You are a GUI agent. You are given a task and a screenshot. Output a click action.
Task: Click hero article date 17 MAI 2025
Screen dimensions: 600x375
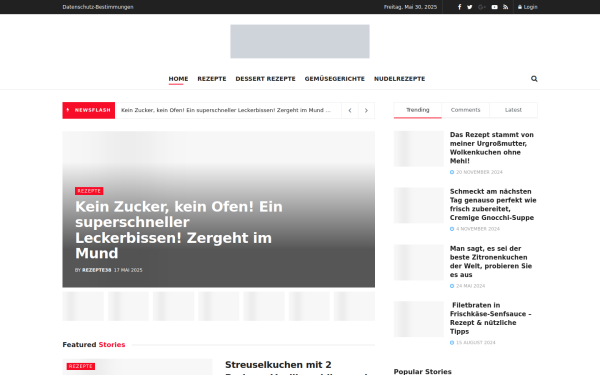tap(128, 270)
